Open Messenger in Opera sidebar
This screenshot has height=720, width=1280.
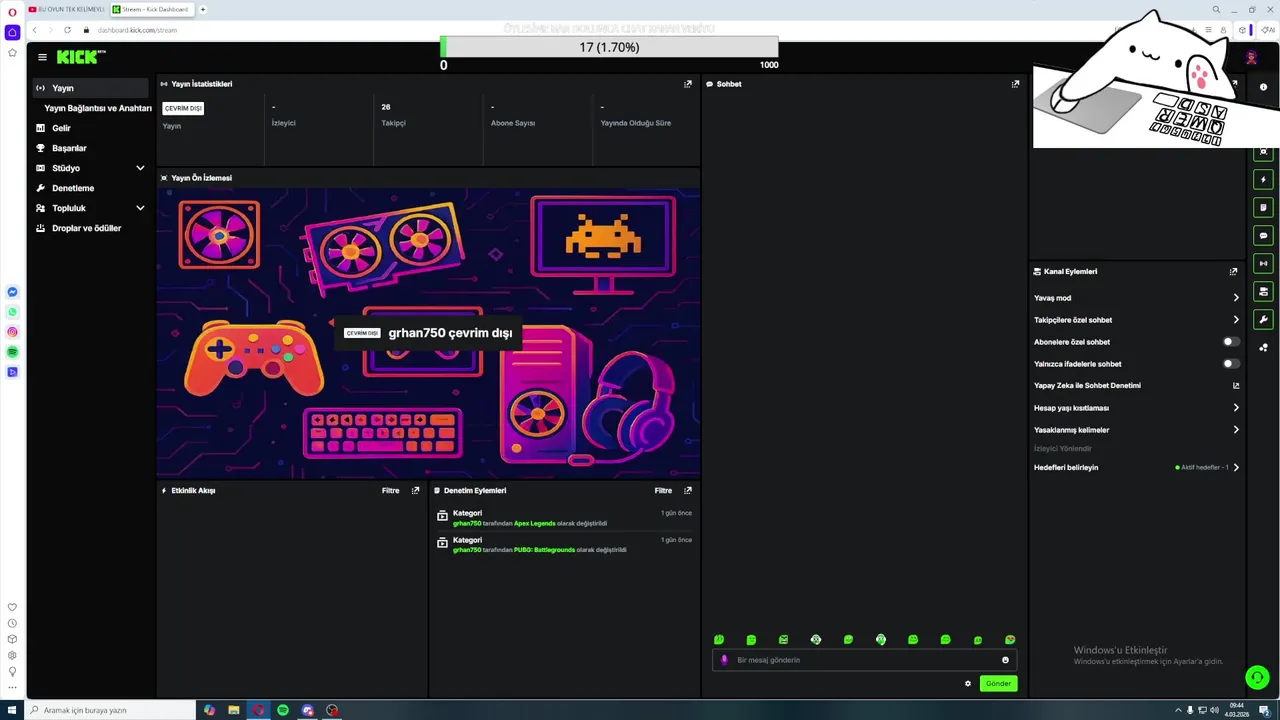pyautogui.click(x=12, y=292)
